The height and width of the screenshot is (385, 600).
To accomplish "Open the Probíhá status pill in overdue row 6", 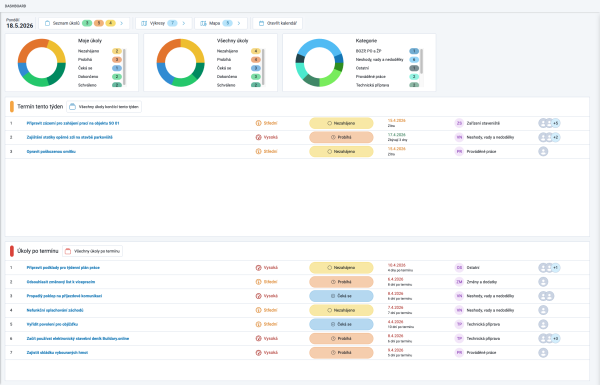I will coord(341,338).
